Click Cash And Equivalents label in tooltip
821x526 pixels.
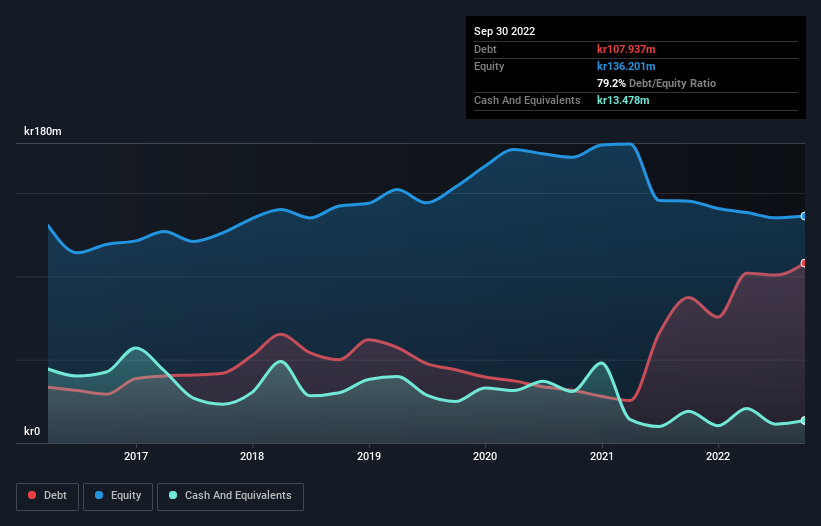click(527, 100)
